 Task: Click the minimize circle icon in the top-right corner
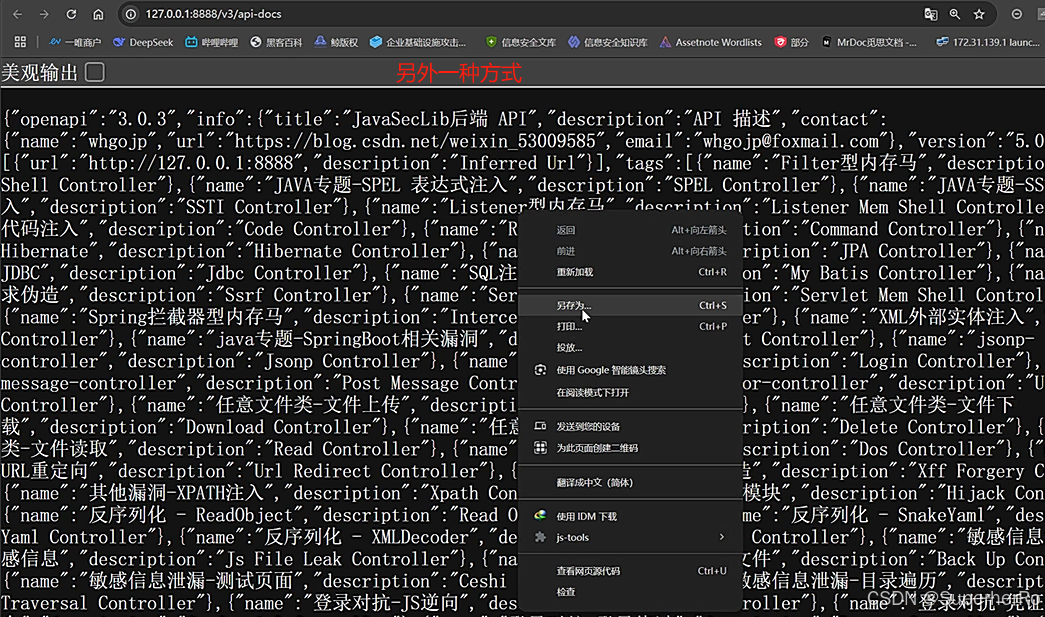[x=1016, y=14]
